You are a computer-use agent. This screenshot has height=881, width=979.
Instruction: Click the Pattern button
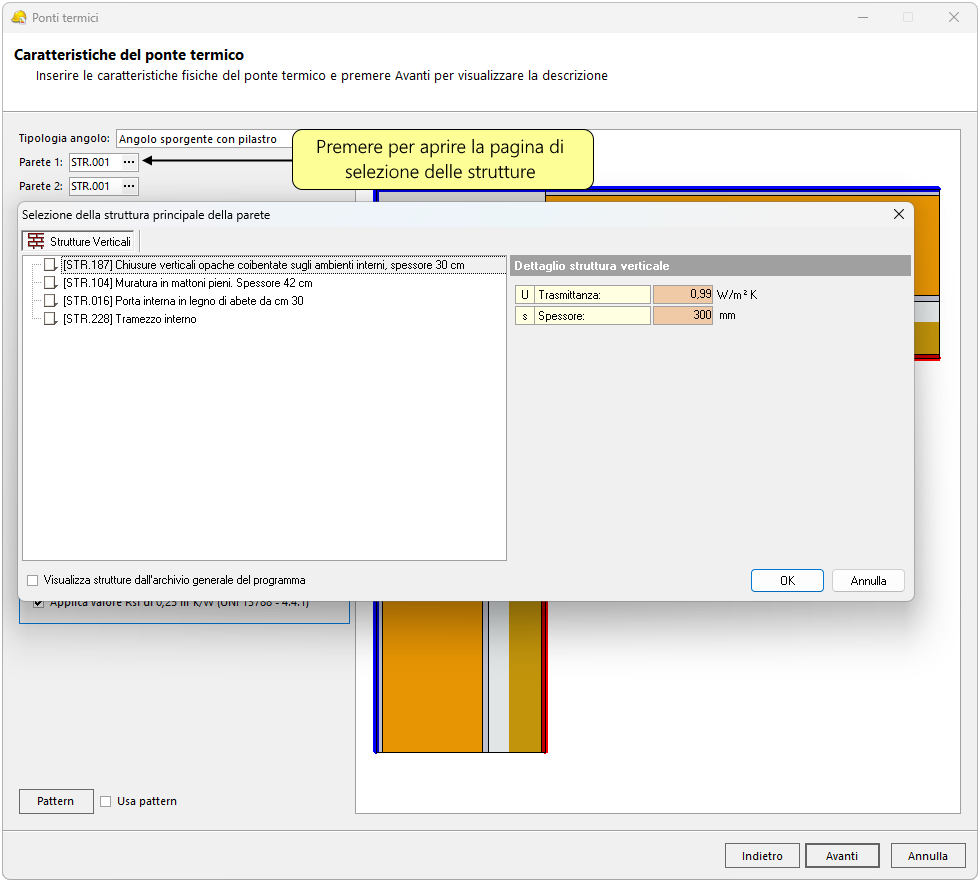coord(55,801)
